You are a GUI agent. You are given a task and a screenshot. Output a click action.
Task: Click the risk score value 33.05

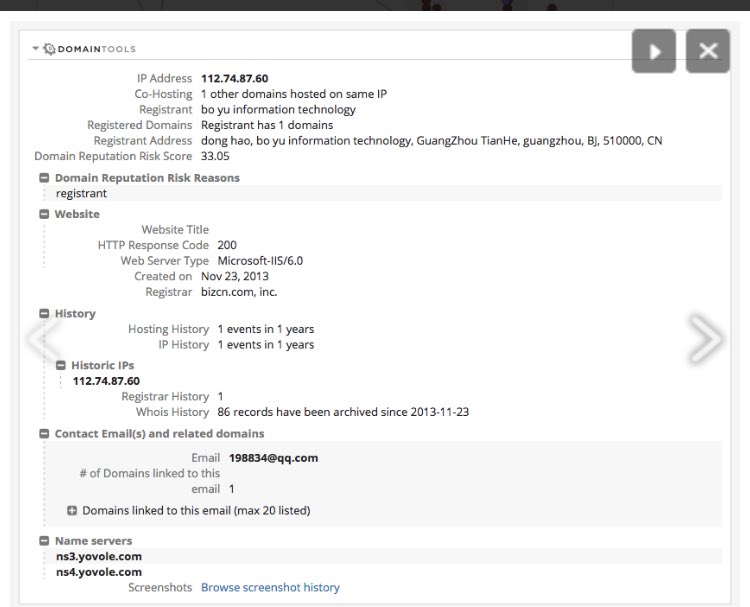point(215,156)
